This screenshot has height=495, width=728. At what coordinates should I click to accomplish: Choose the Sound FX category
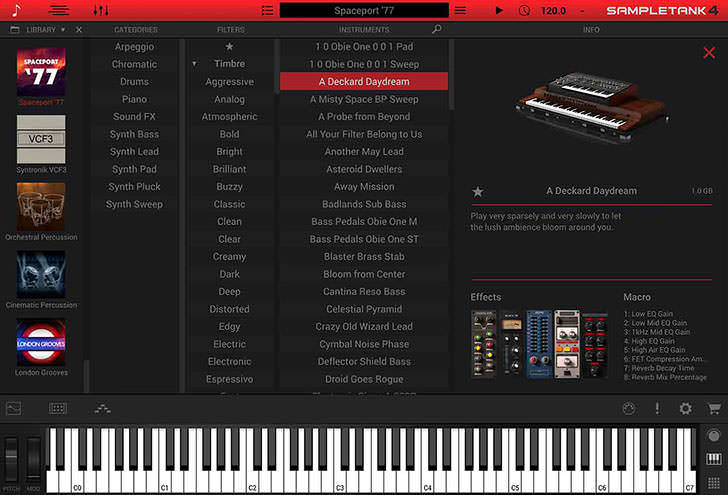[134, 117]
